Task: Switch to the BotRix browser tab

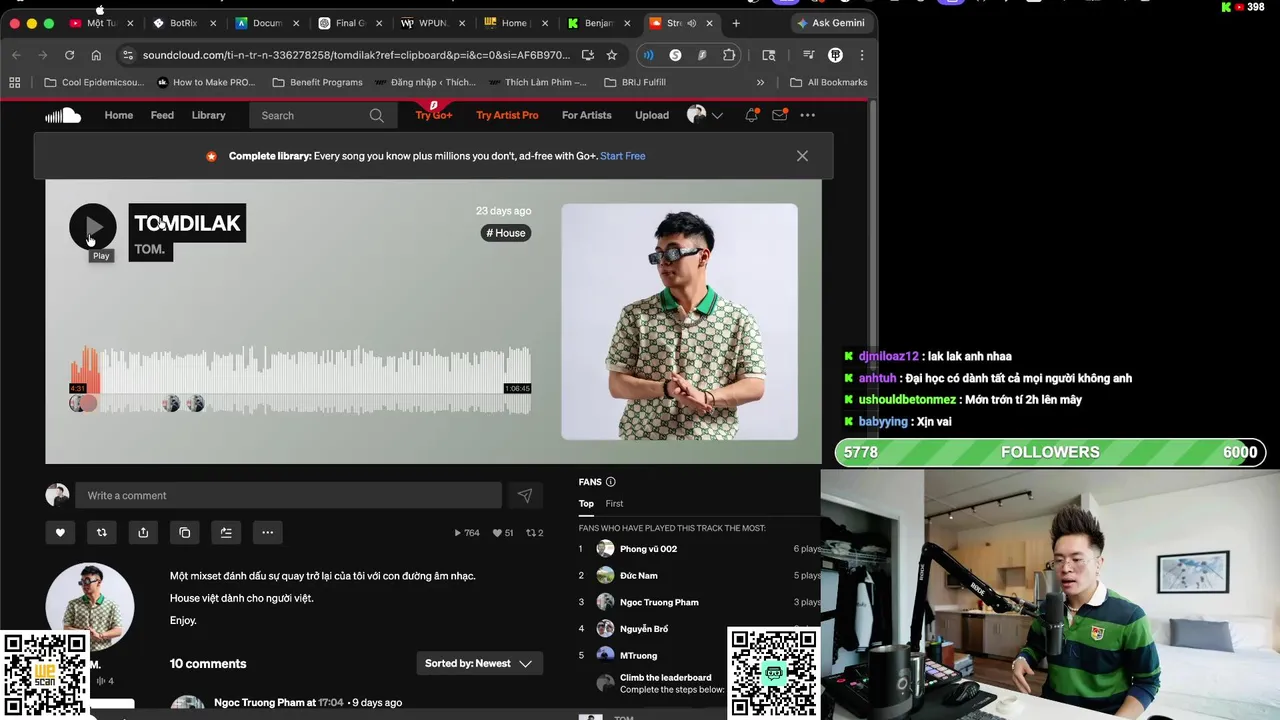Action: coord(183,23)
